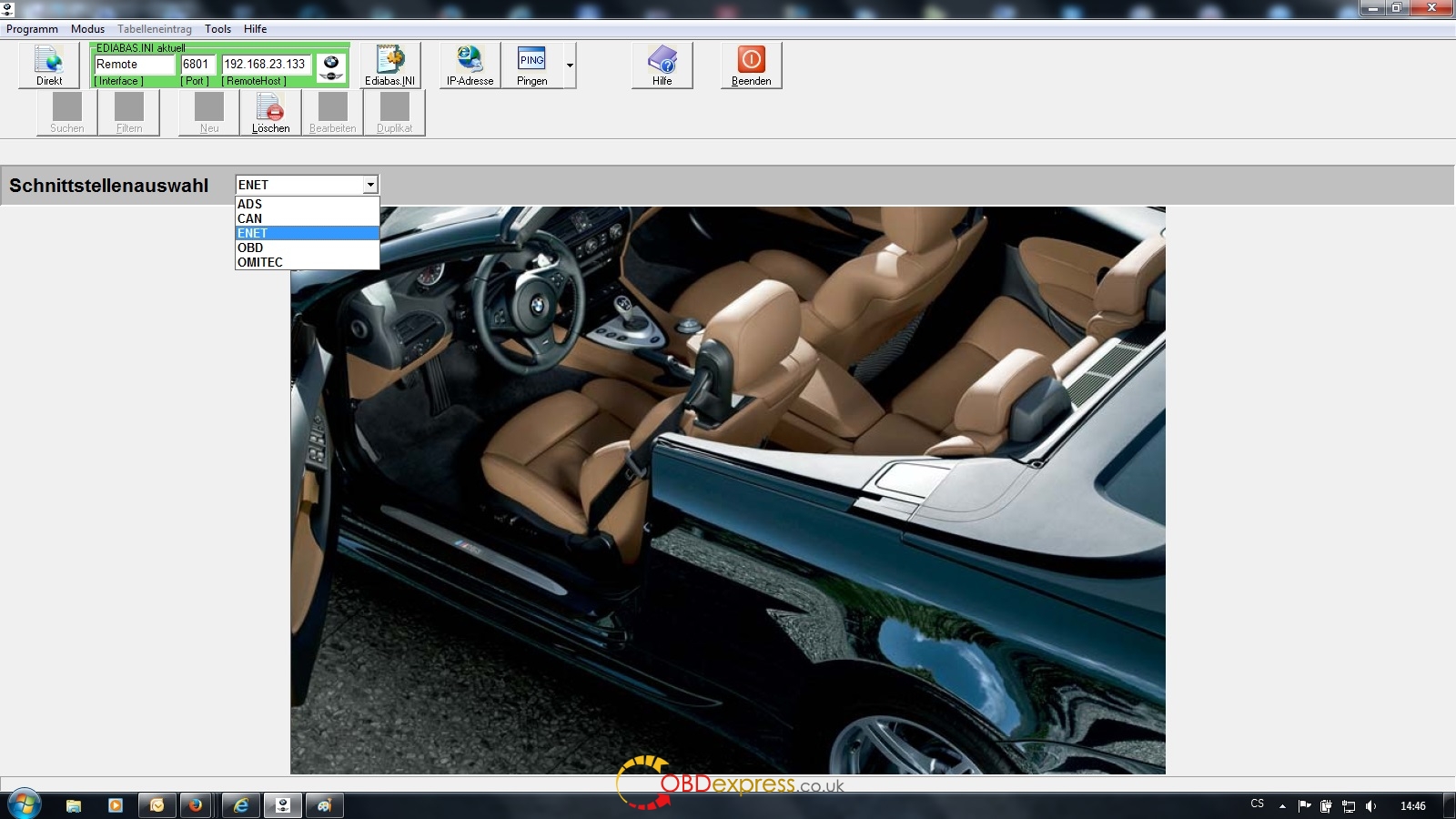Toggle the Schnittstellenauswahl combo box arrow
The image size is (1456, 819).
[370, 185]
